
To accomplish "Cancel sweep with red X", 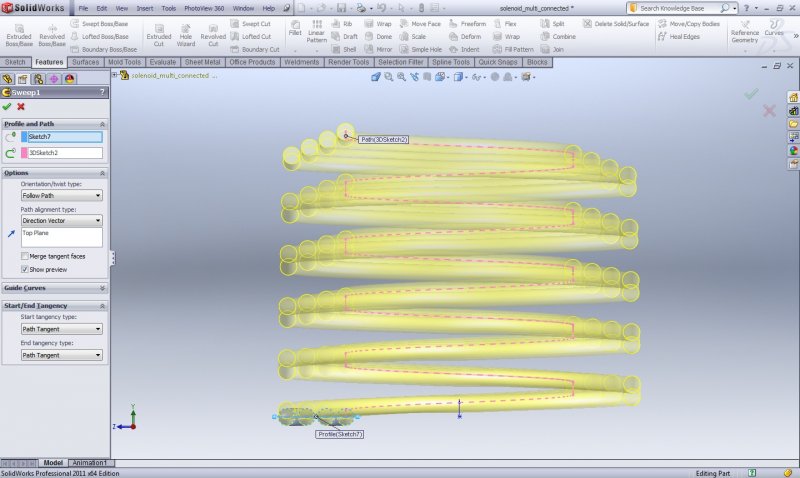I will [21, 106].
